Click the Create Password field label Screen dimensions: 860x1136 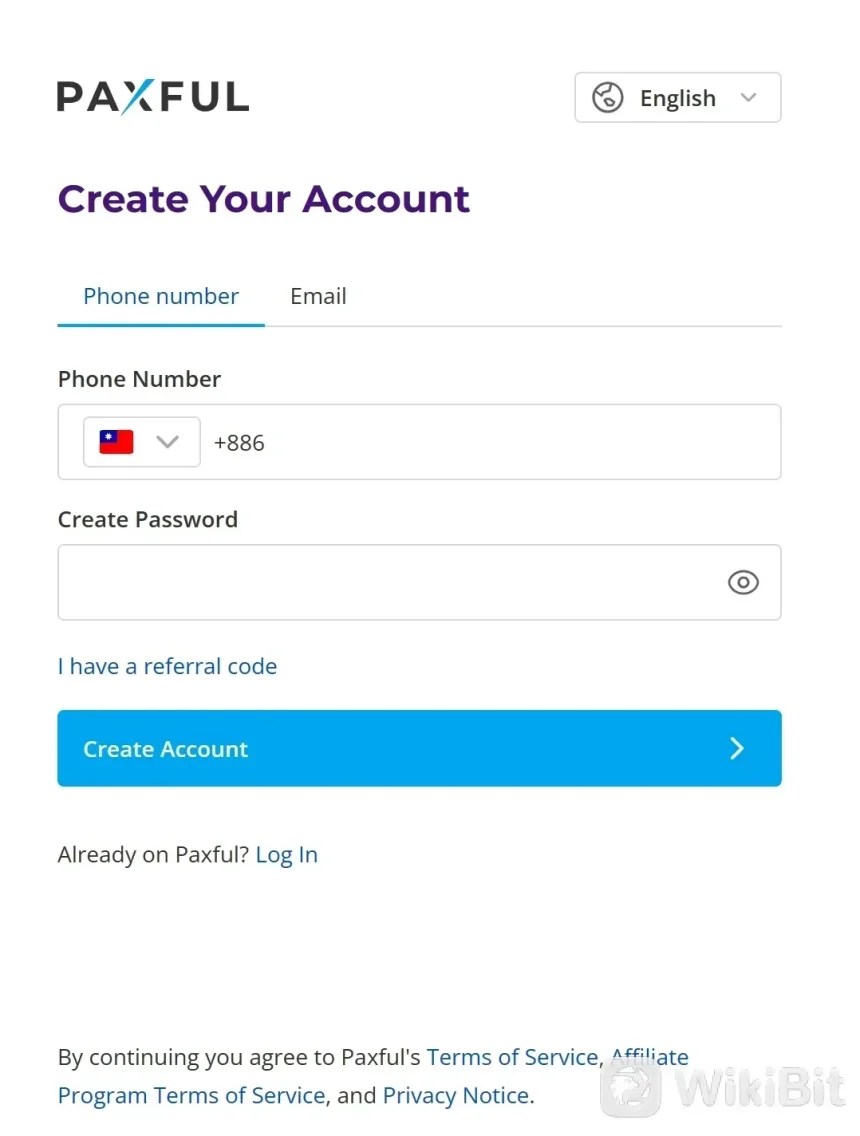[x=148, y=519]
